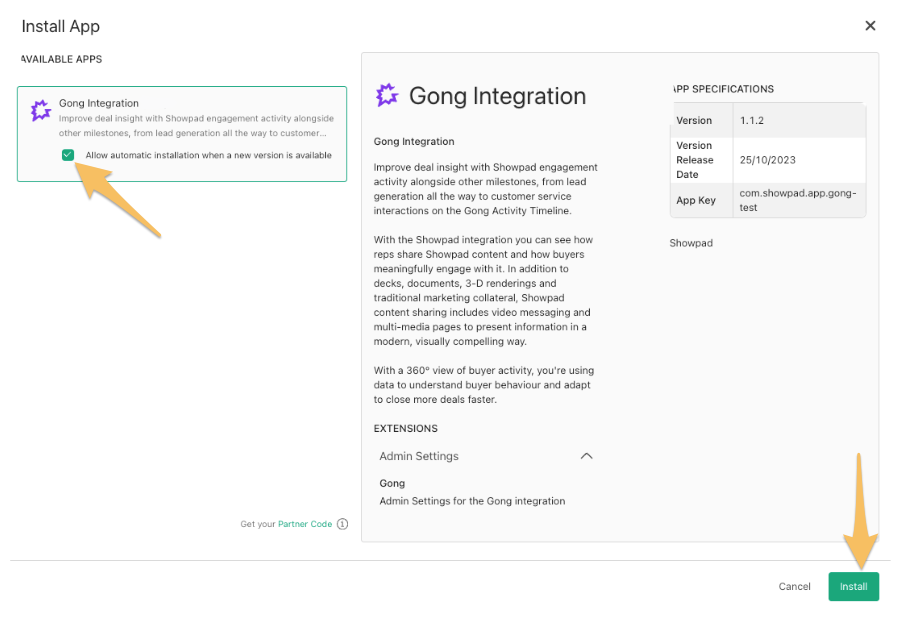
Task: Open the Partner Code link
Action: click(305, 524)
